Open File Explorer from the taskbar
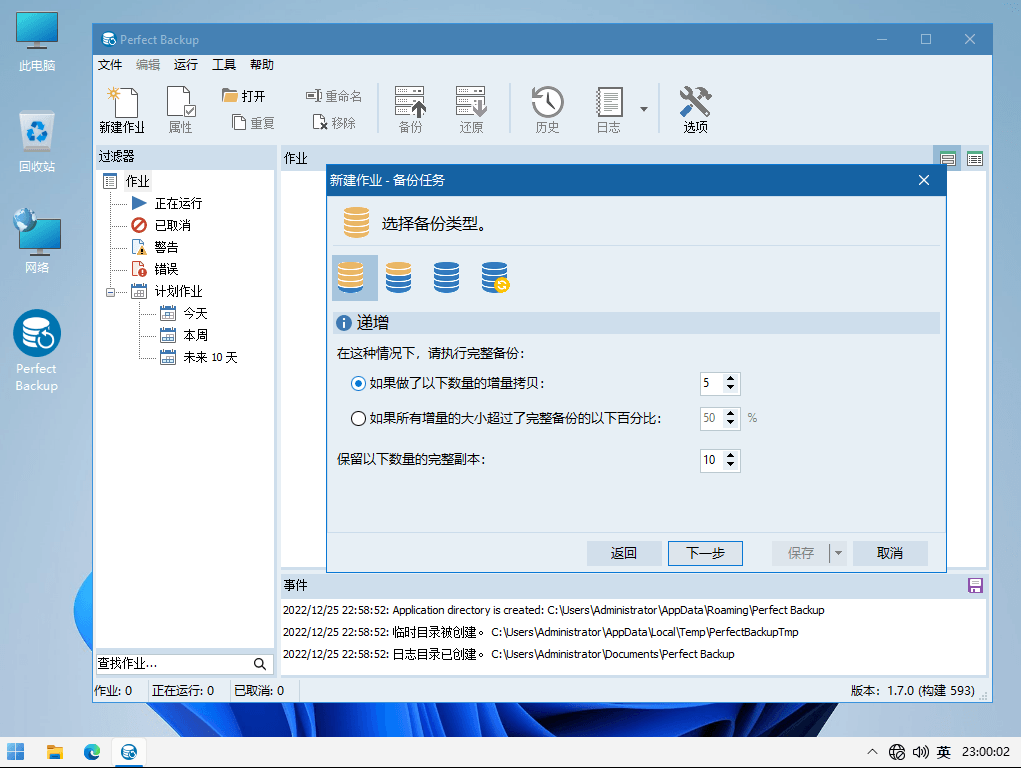This screenshot has height=768, width=1021. tap(55, 752)
